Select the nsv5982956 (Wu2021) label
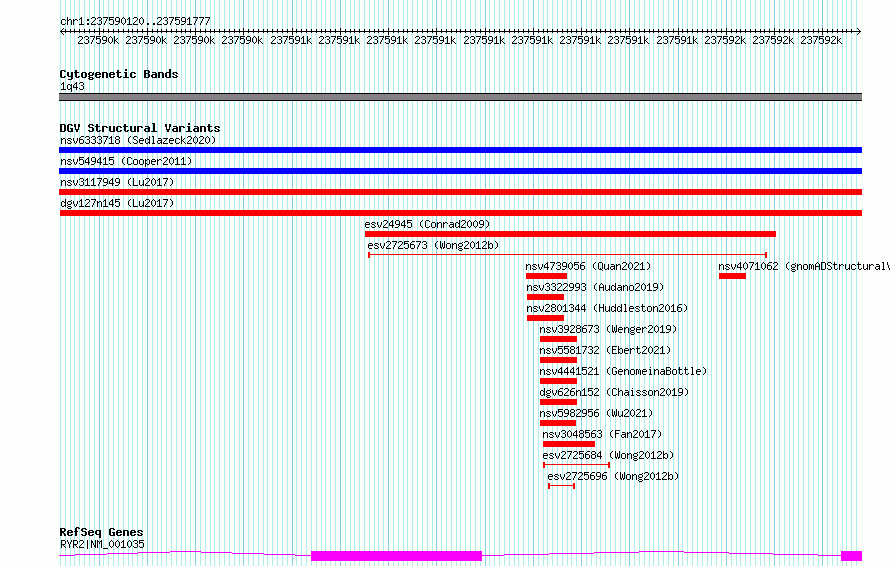The width and height of the screenshot is (890, 566). (x=596, y=413)
